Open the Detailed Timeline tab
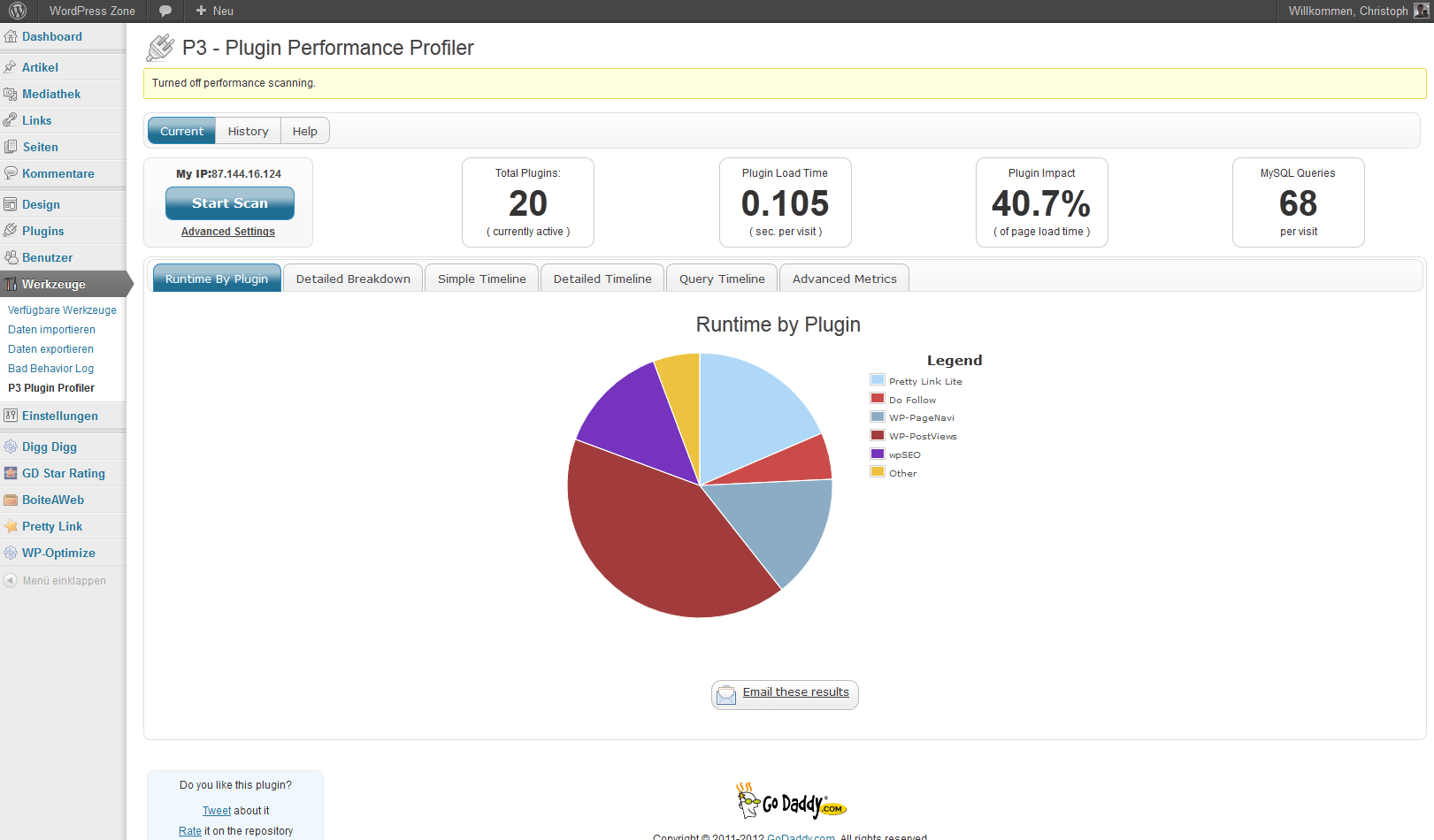This screenshot has width=1434, height=840. tap(602, 279)
